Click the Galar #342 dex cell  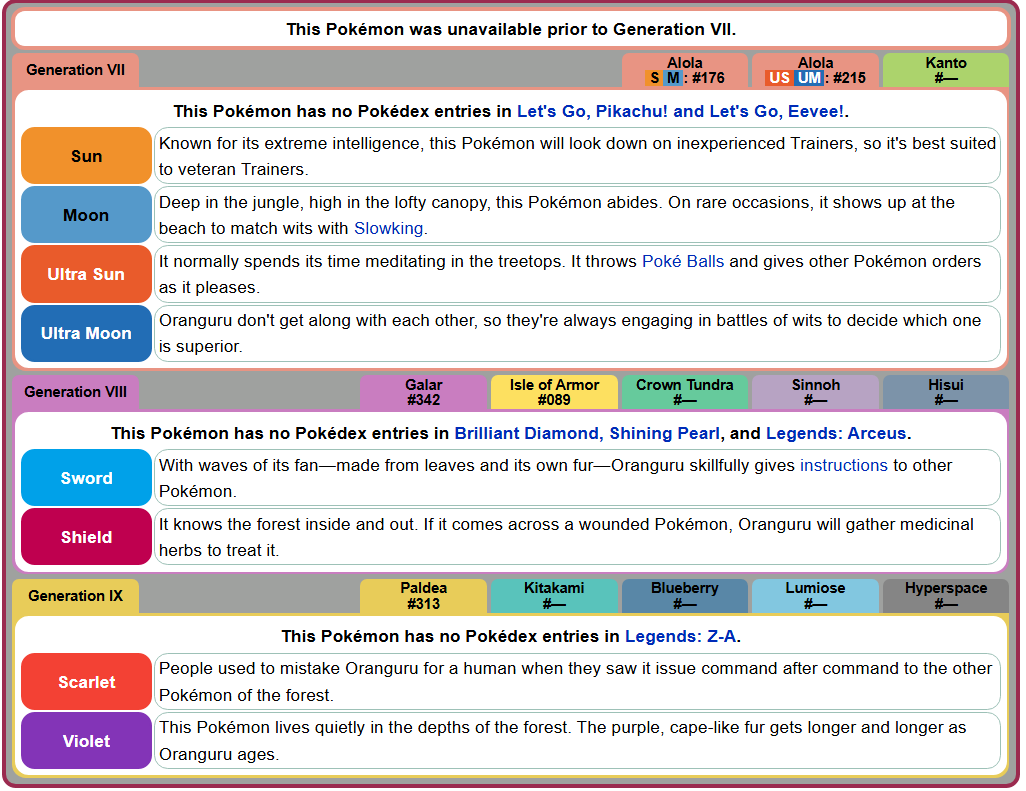click(x=423, y=392)
